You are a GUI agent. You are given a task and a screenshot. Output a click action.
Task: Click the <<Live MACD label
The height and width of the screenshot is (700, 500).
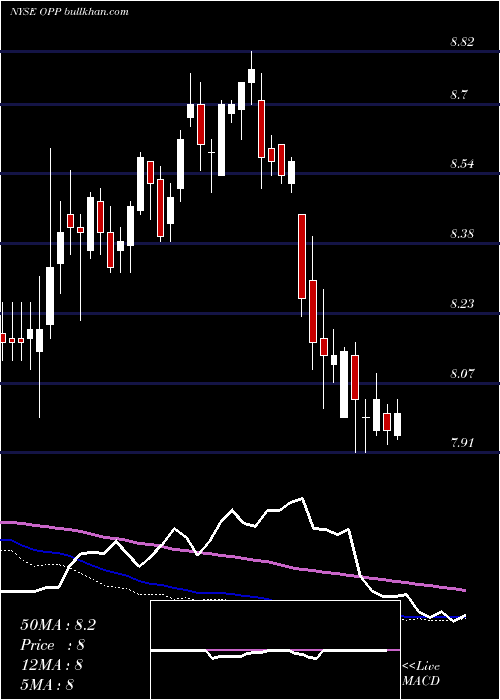pyautogui.click(x=421, y=673)
